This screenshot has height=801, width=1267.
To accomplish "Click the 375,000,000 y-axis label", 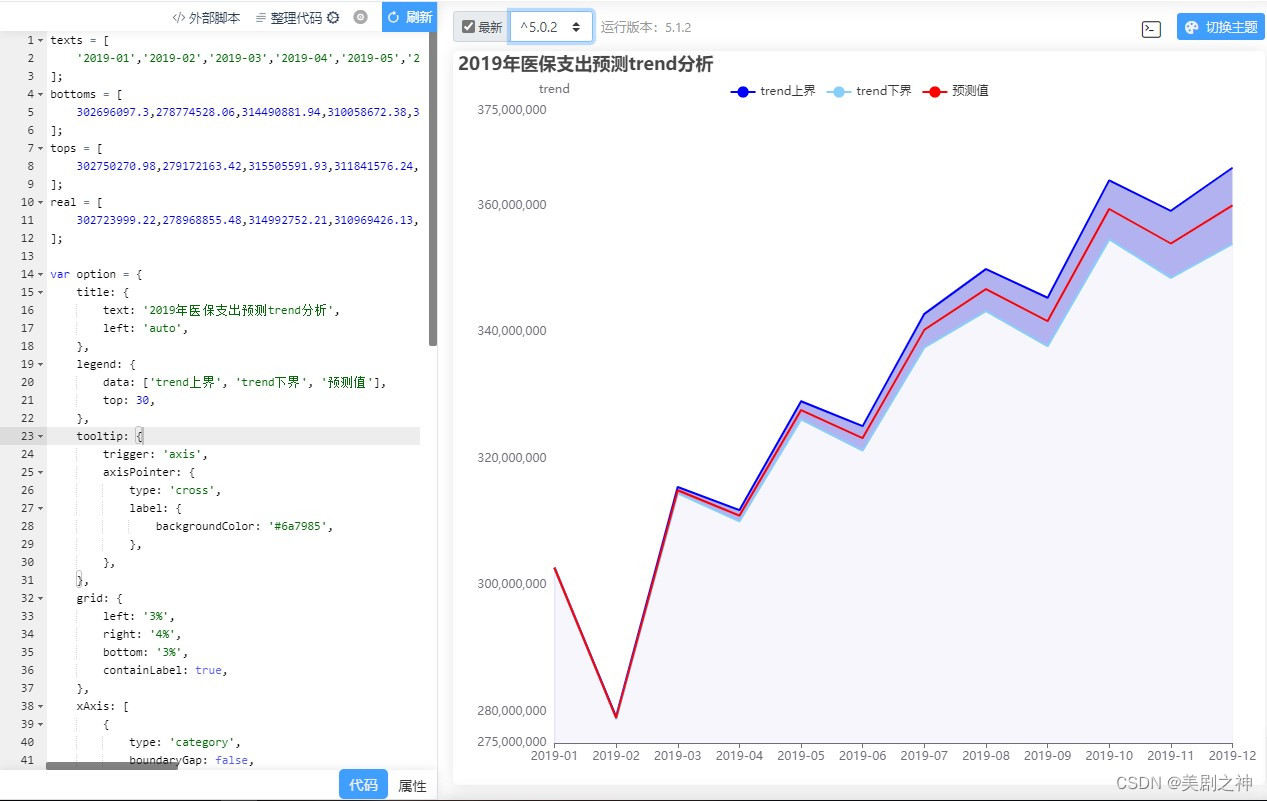I will pos(512,110).
